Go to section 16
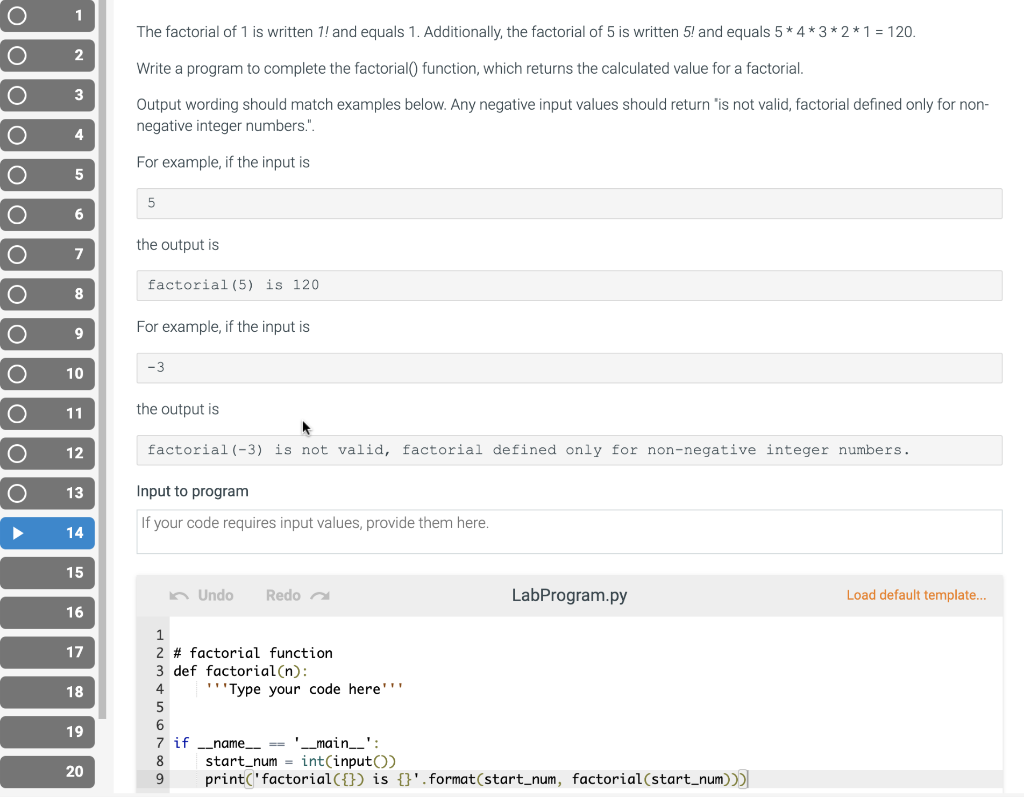 47,613
